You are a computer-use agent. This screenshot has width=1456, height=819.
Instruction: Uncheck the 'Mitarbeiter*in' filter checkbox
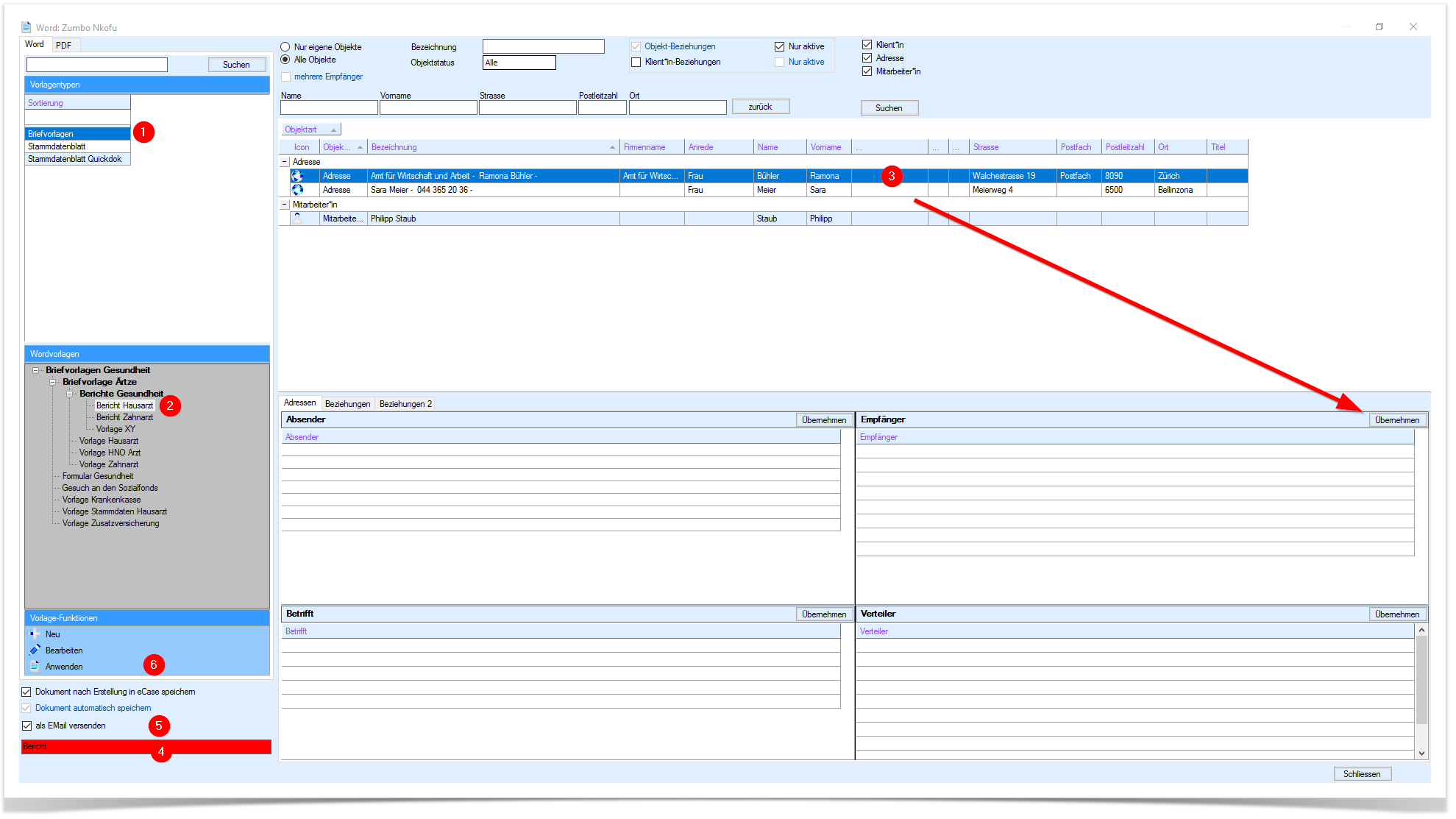[x=867, y=71]
